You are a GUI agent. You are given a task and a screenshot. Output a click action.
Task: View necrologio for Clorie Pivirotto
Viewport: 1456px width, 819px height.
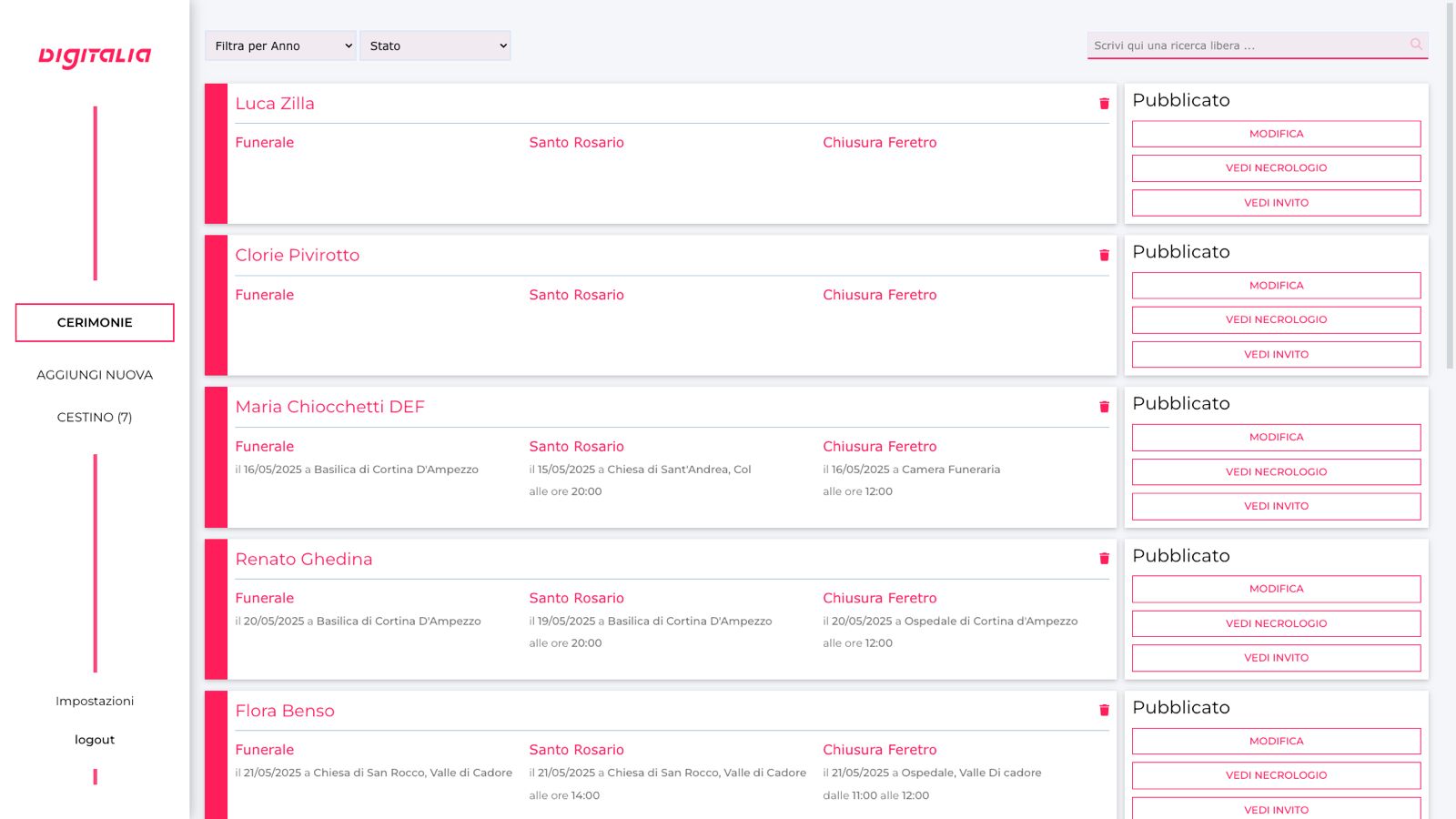coord(1276,320)
